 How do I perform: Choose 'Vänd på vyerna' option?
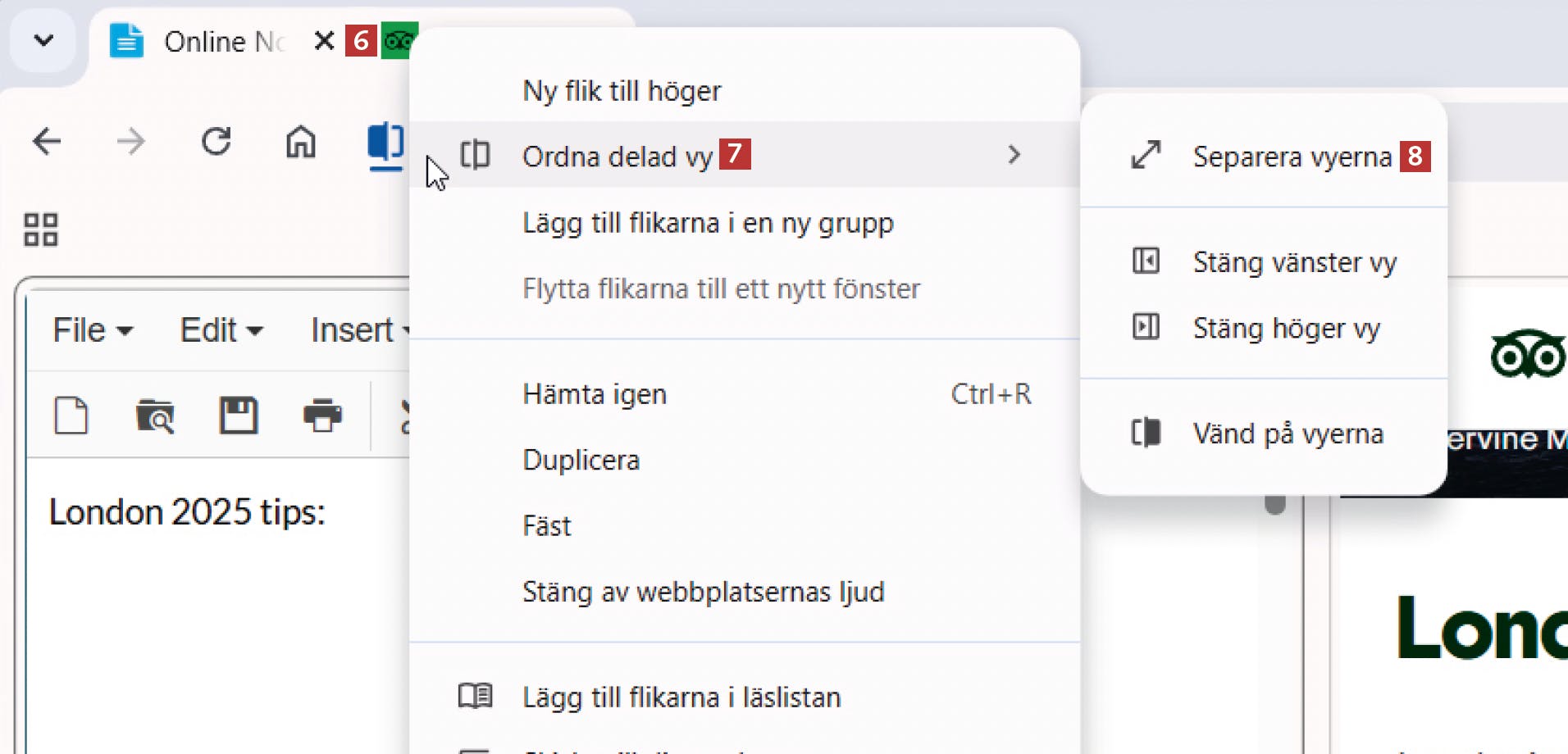[1288, 434]
